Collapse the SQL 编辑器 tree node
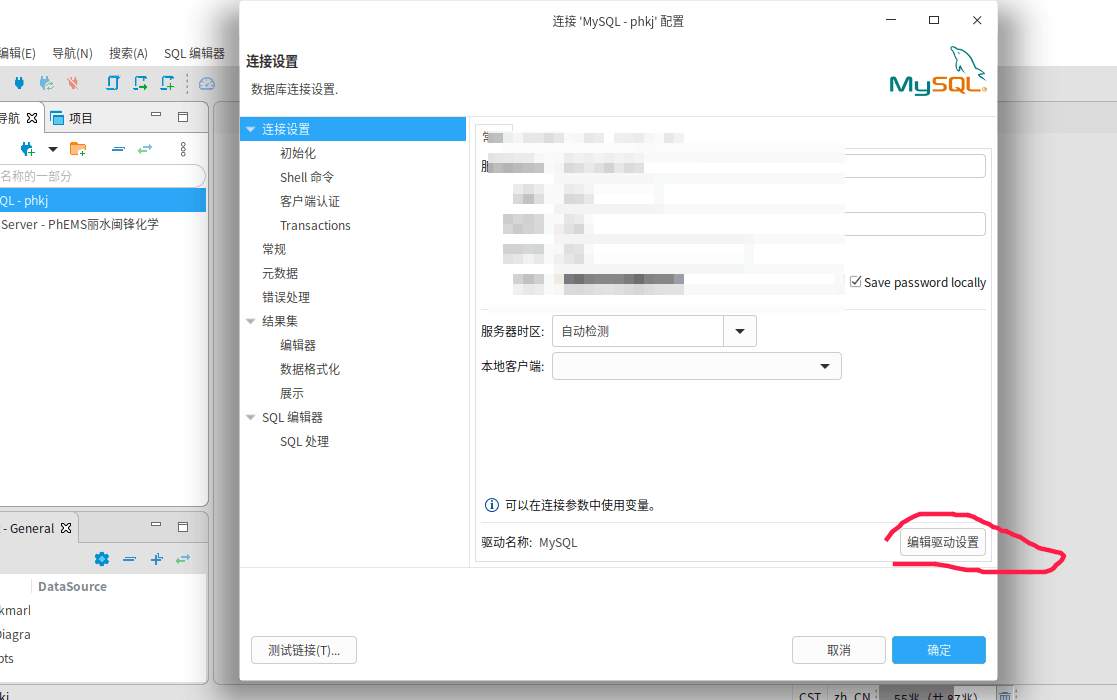The height and width of the screenshot is (700, 1117). 251,417
